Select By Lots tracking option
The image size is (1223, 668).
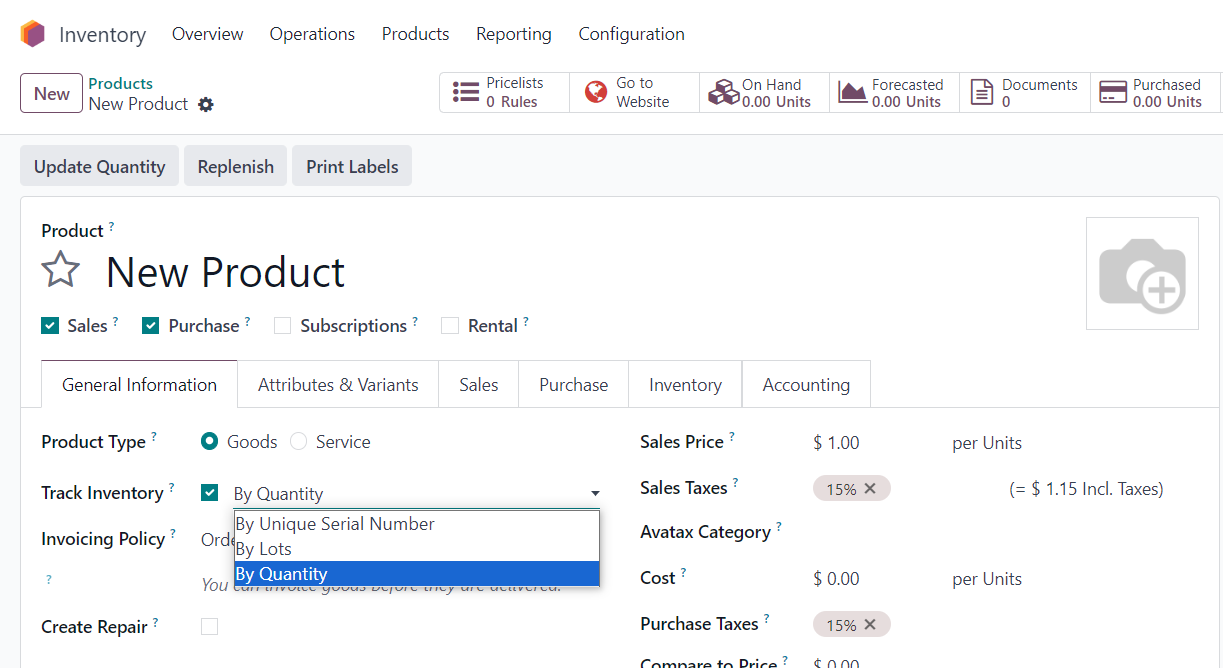(264, 549)
